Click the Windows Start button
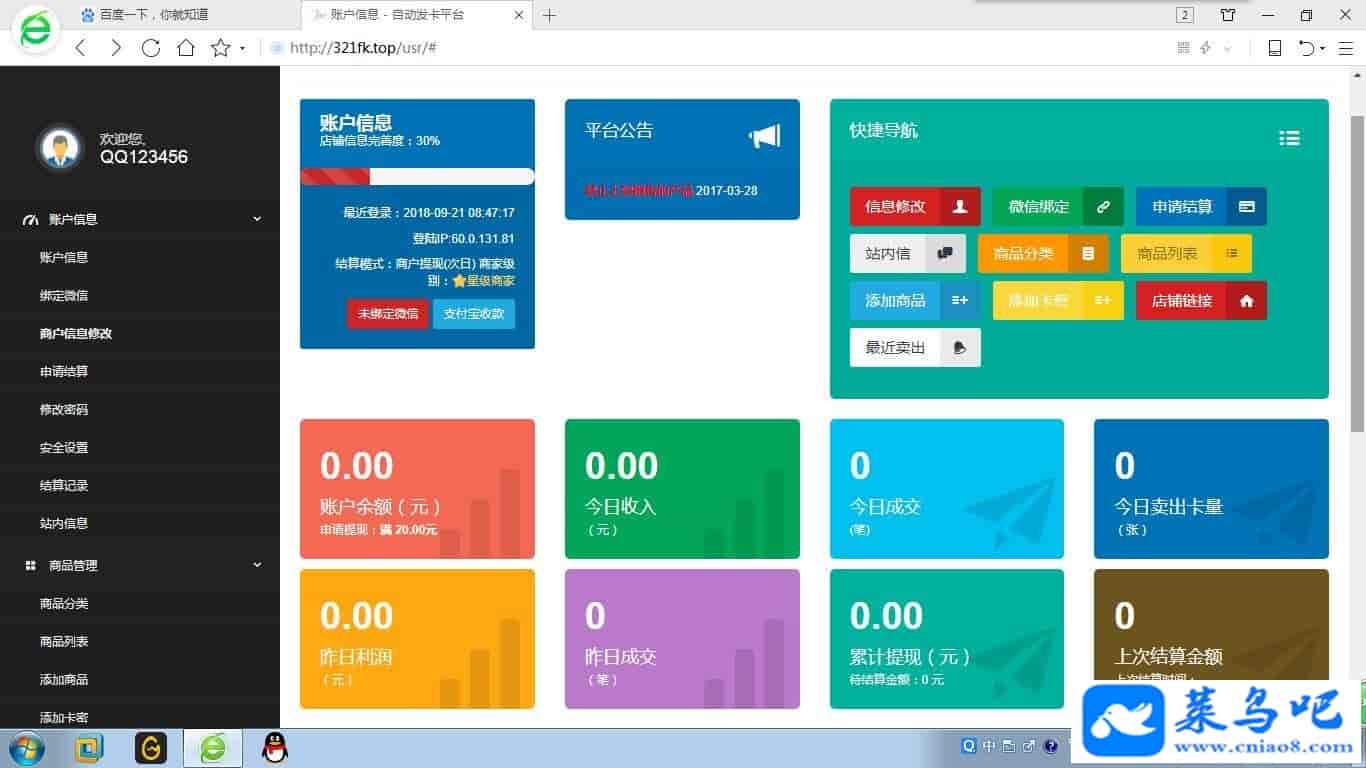Screen dimensions: 1366x768 click(26, 747)
